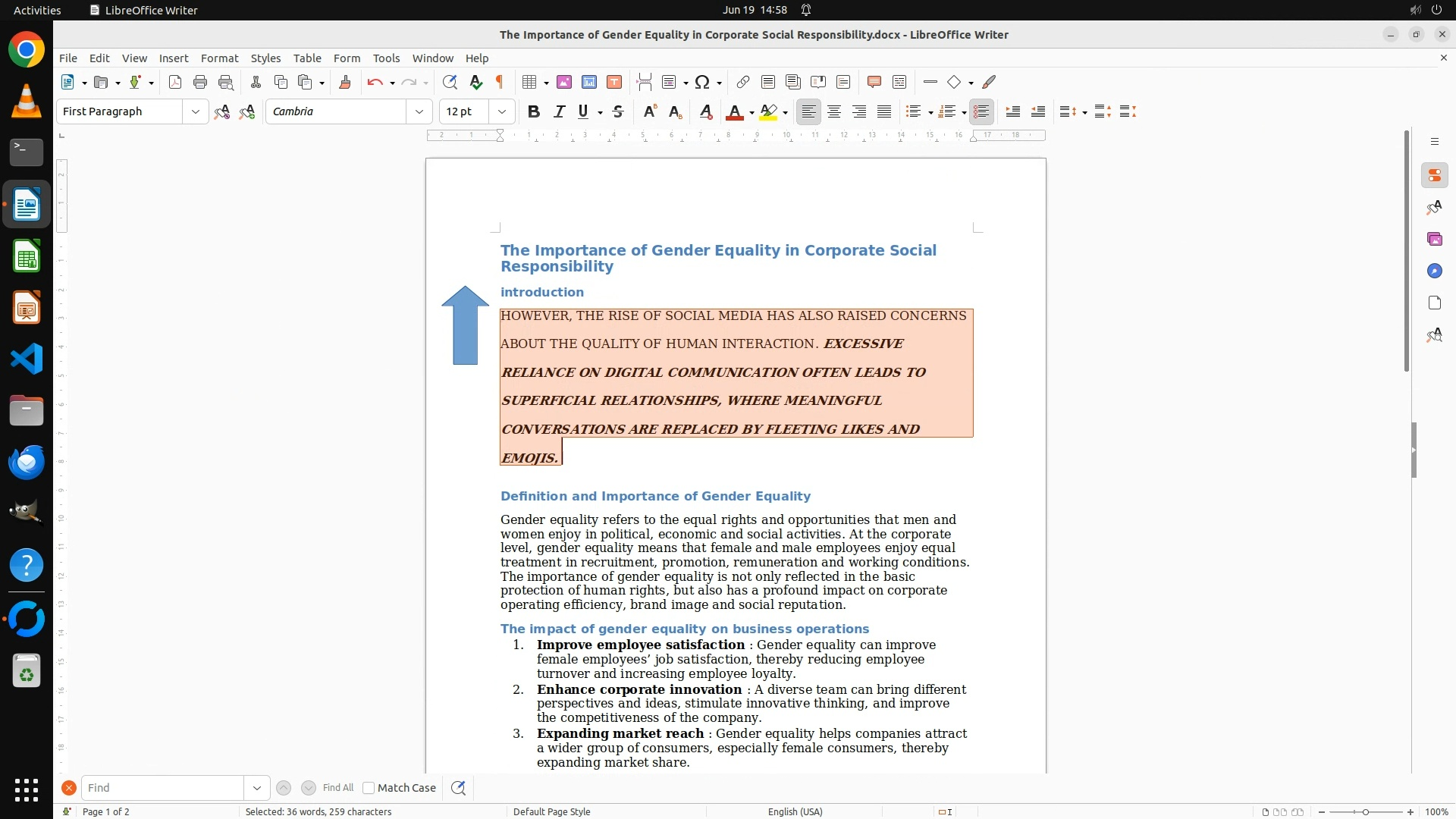Click the Justified alignment icon
The height and width of the screenshot is (819, 1456).
click(x=884, y=112)
